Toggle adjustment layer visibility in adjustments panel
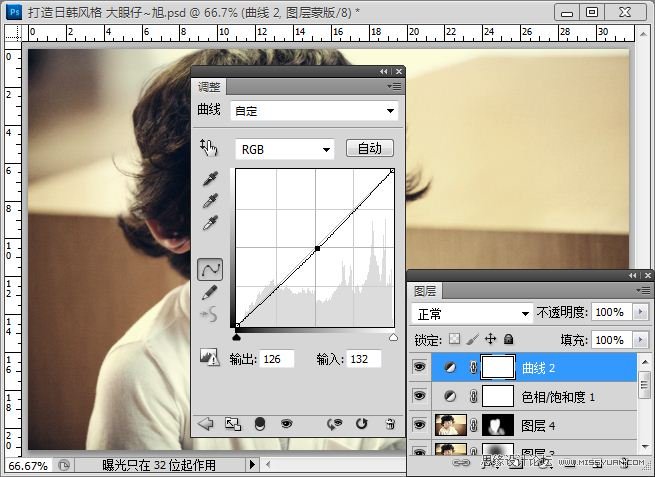Screen dimensions: 655x477 click(286, 424)
